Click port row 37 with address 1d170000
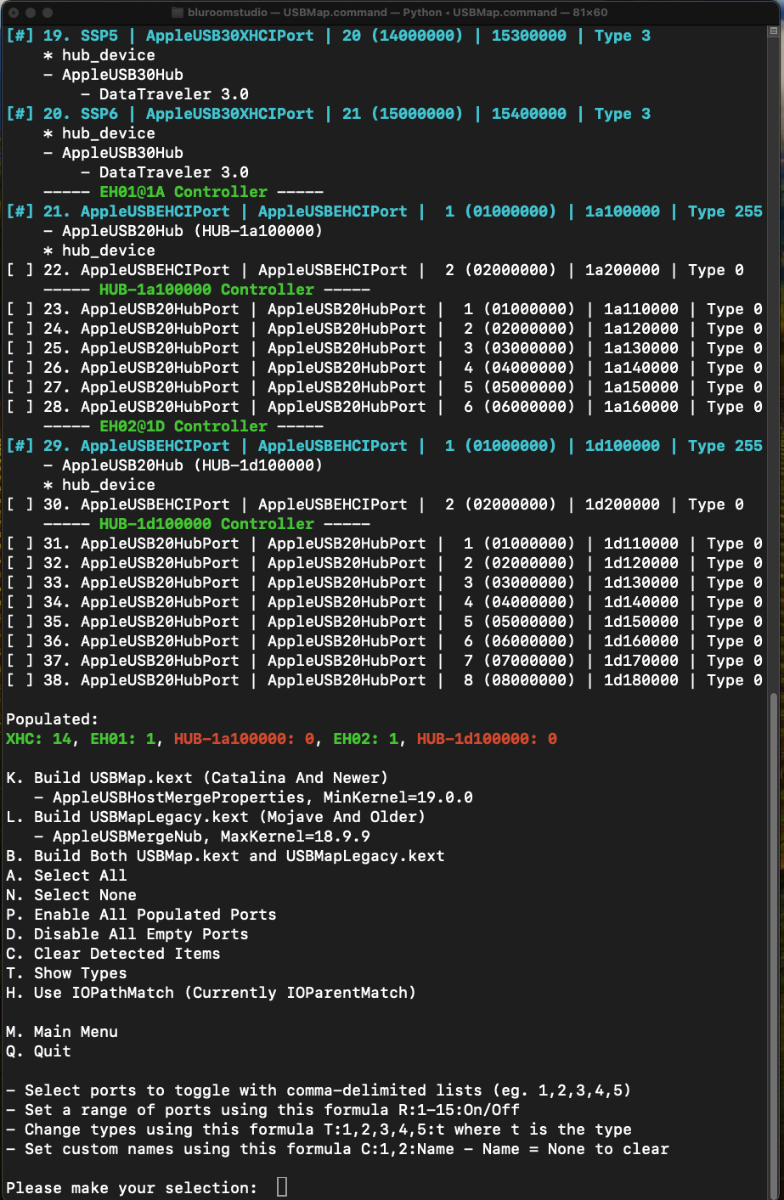The image size is (784, 1200). pos(384,660)
